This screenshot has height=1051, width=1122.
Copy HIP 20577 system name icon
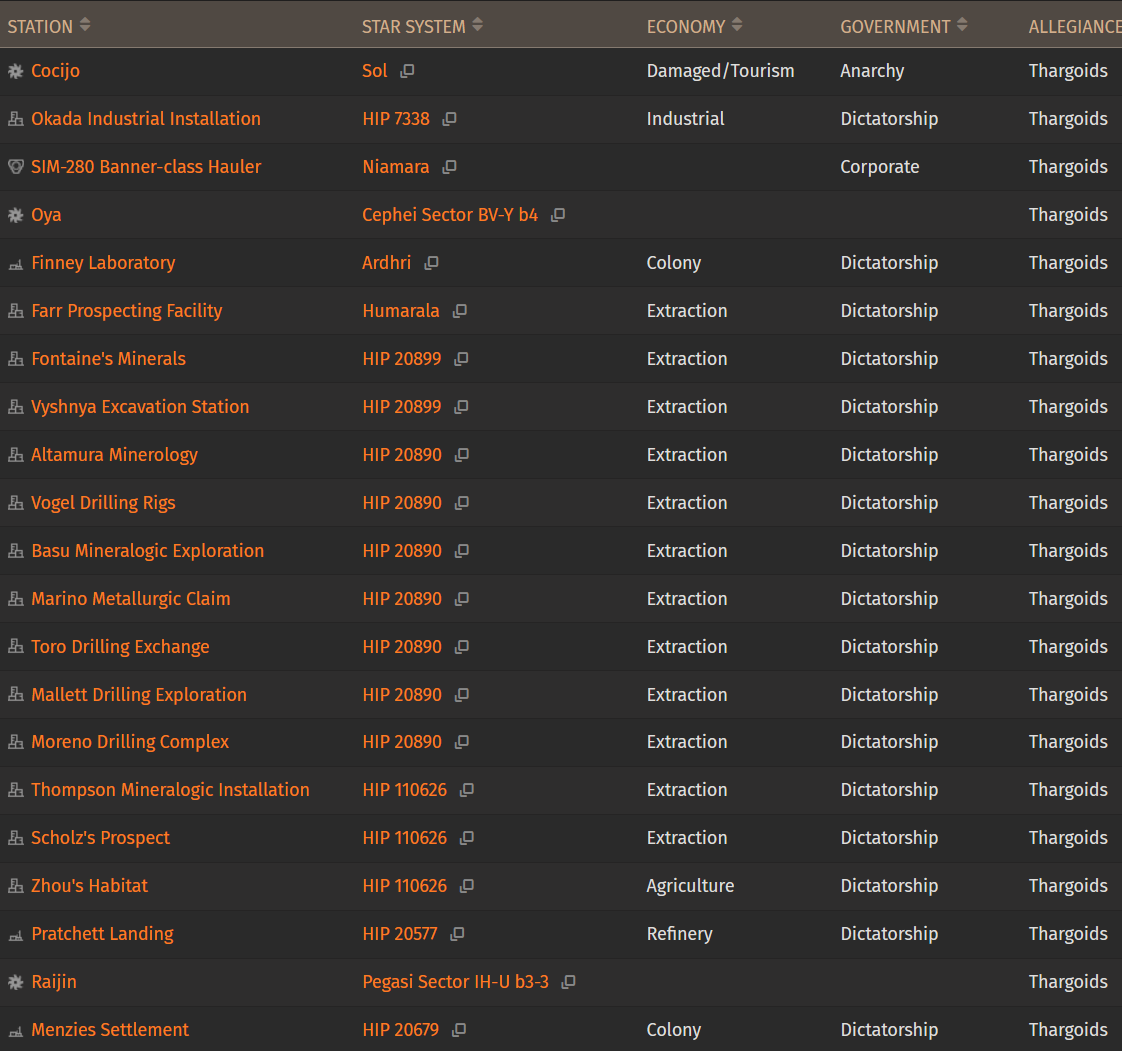457,933
